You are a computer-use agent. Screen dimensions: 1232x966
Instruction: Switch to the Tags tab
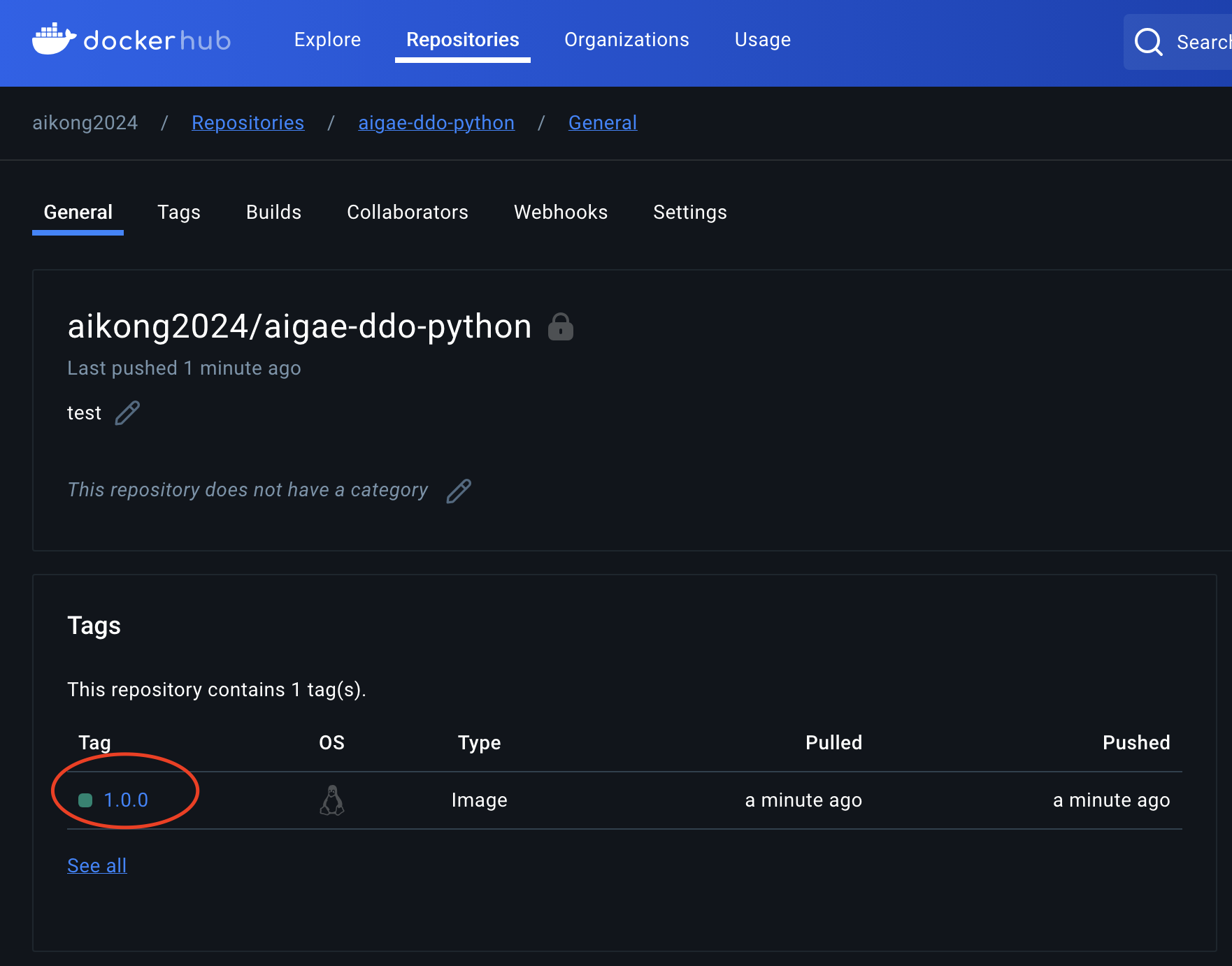[x=179, y=212]
